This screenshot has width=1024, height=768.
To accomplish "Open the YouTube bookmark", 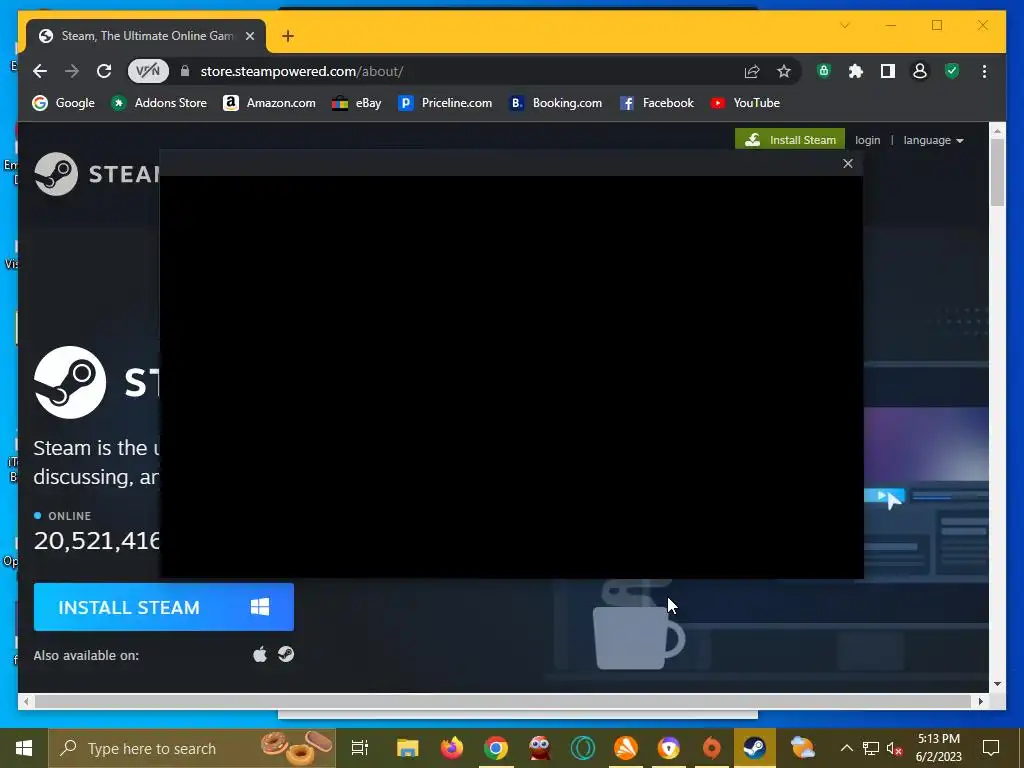I will (745, 103).
